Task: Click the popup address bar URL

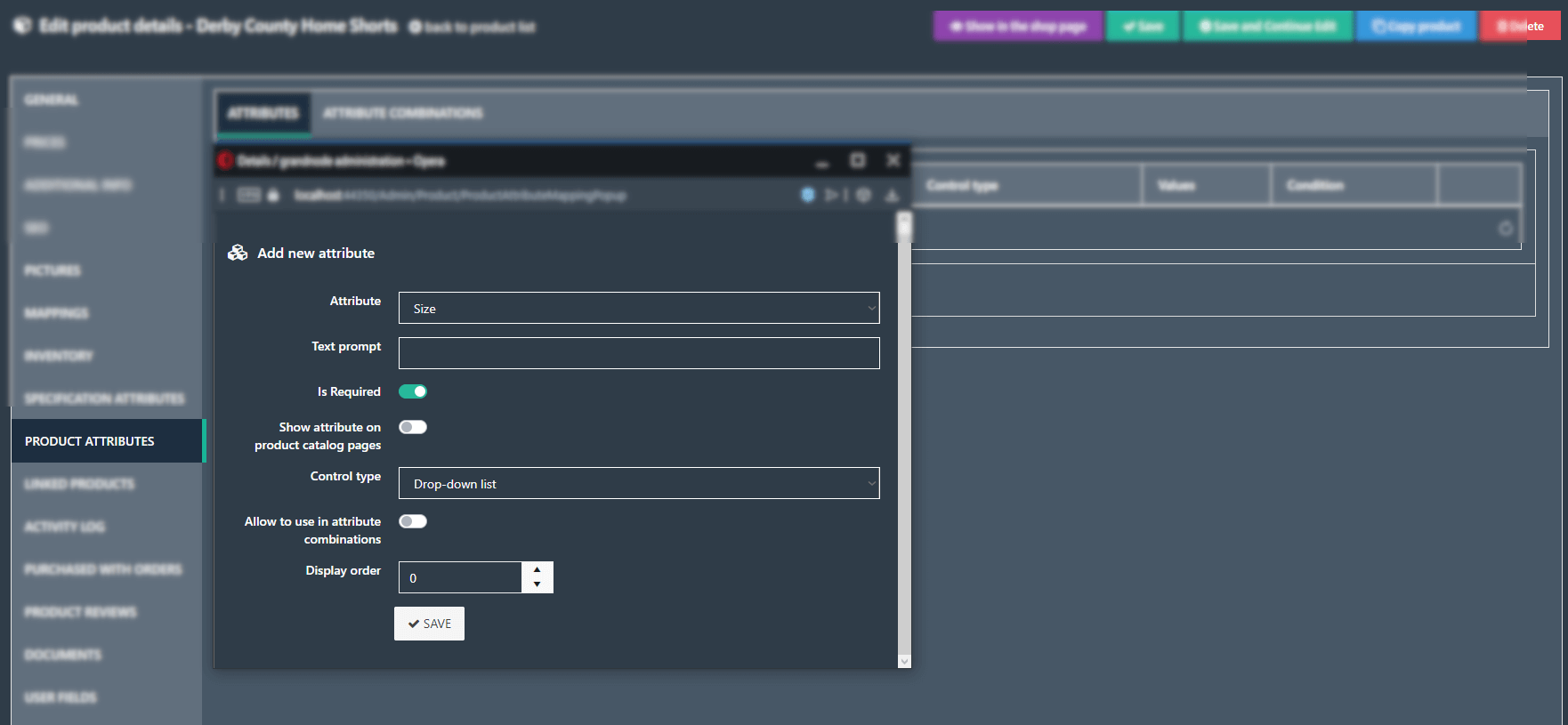Action: 461,195
